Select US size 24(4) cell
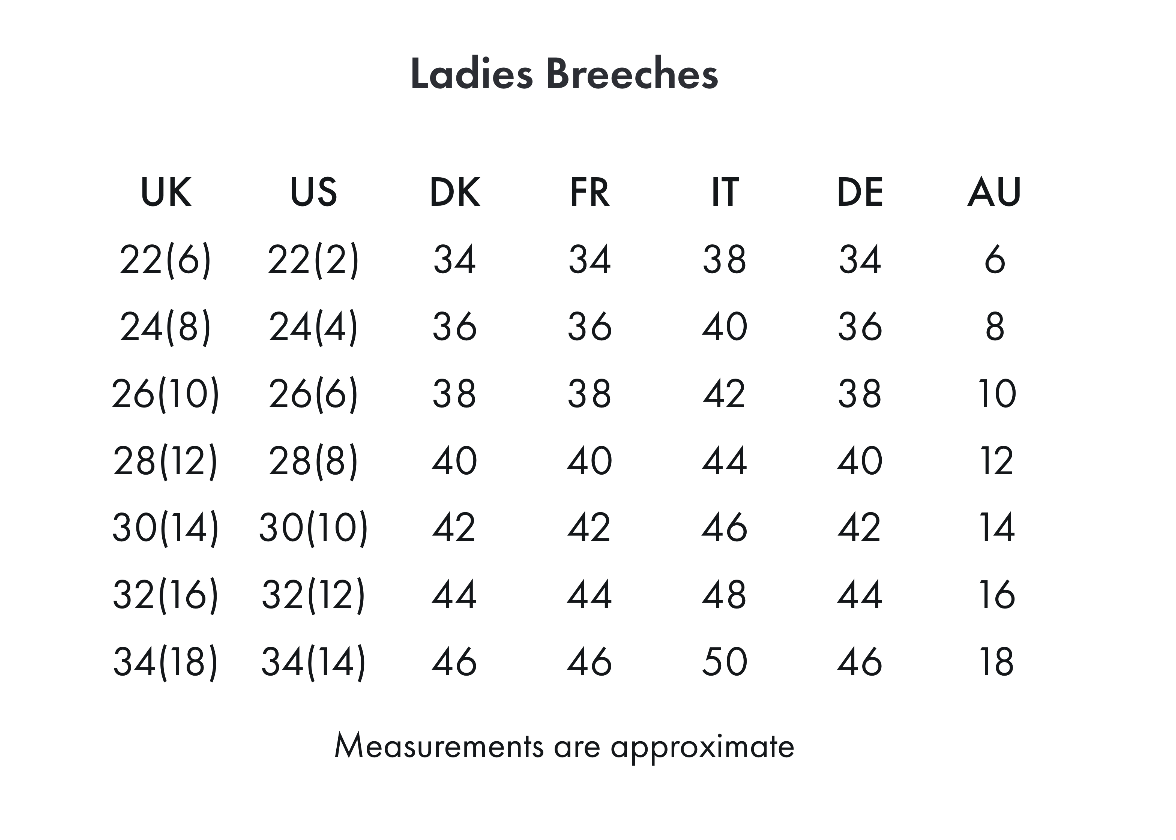Viewport: 1176px width, 840px height. point(313,327)
